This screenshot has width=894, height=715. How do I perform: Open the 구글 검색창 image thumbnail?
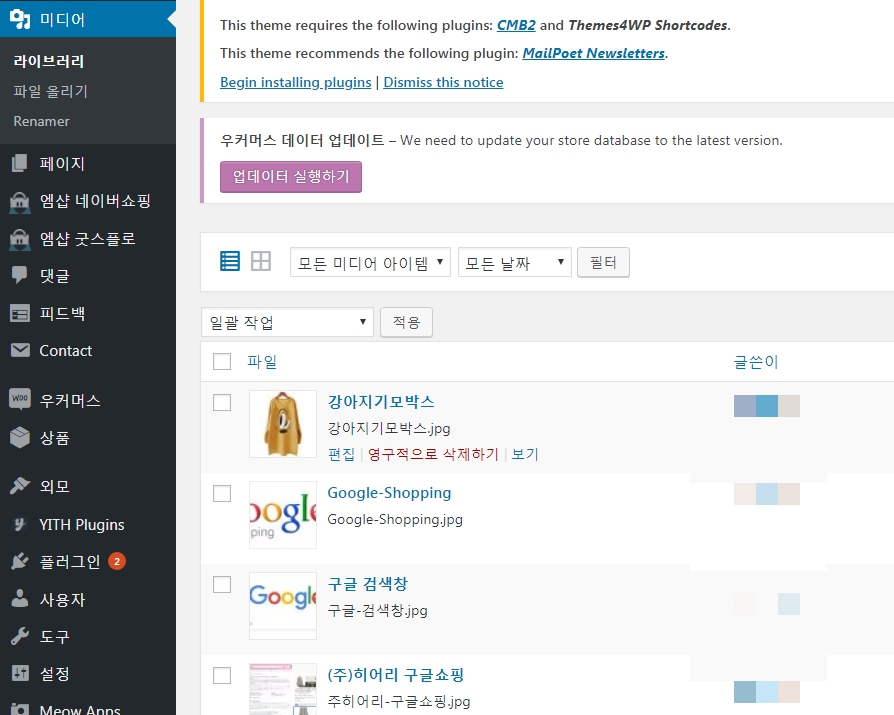click(283, 605)
